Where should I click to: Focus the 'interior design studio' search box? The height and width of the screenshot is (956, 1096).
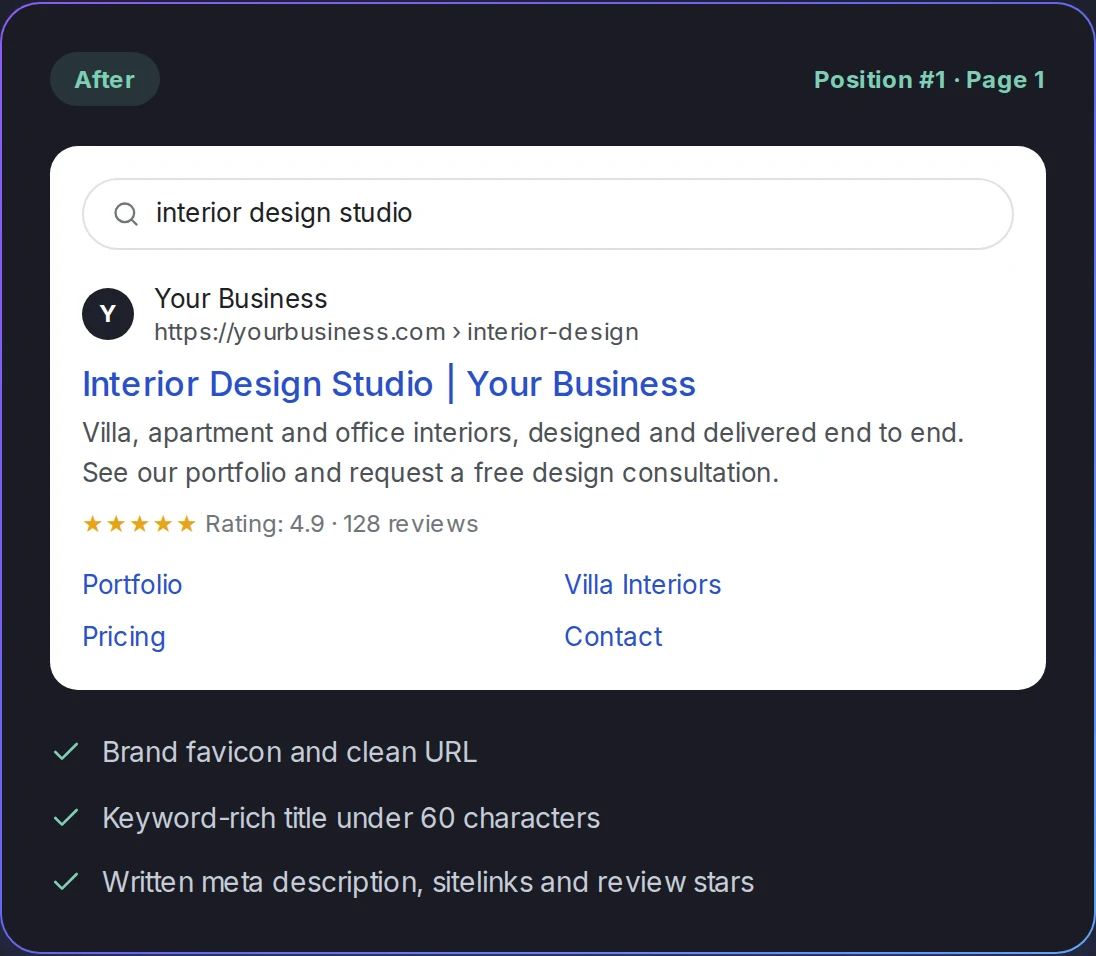(547, 214)
